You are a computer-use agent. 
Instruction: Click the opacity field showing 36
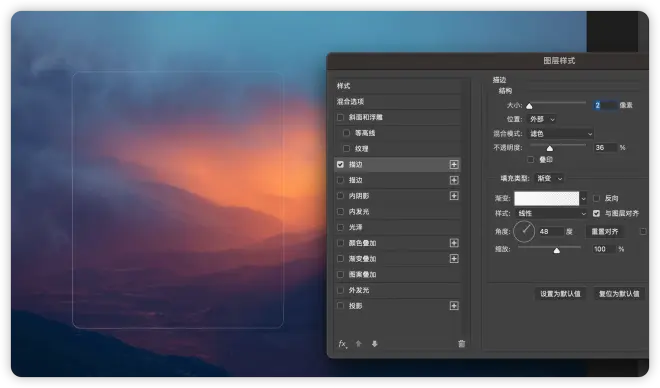pos(605,148)
